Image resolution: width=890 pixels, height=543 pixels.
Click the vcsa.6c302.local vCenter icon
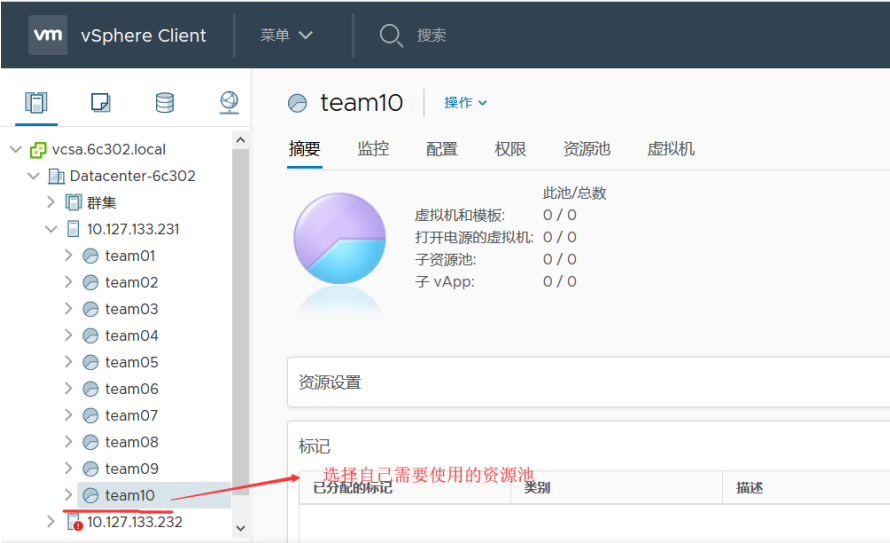coord(38,150)
